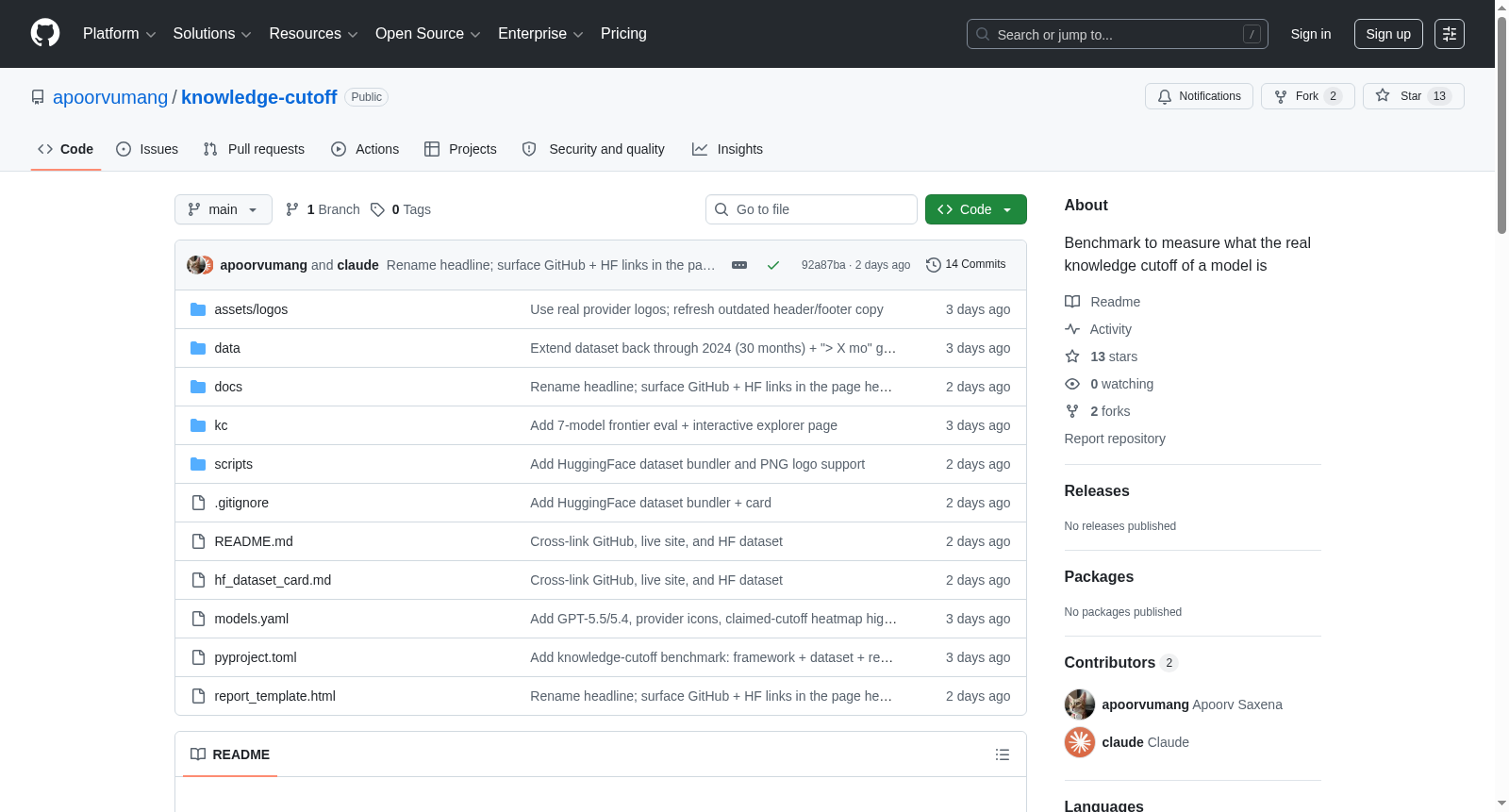The height and width of the screenshot is (812, 1509).
Task: Focus the Search or jump to field
Action: 1118,34
